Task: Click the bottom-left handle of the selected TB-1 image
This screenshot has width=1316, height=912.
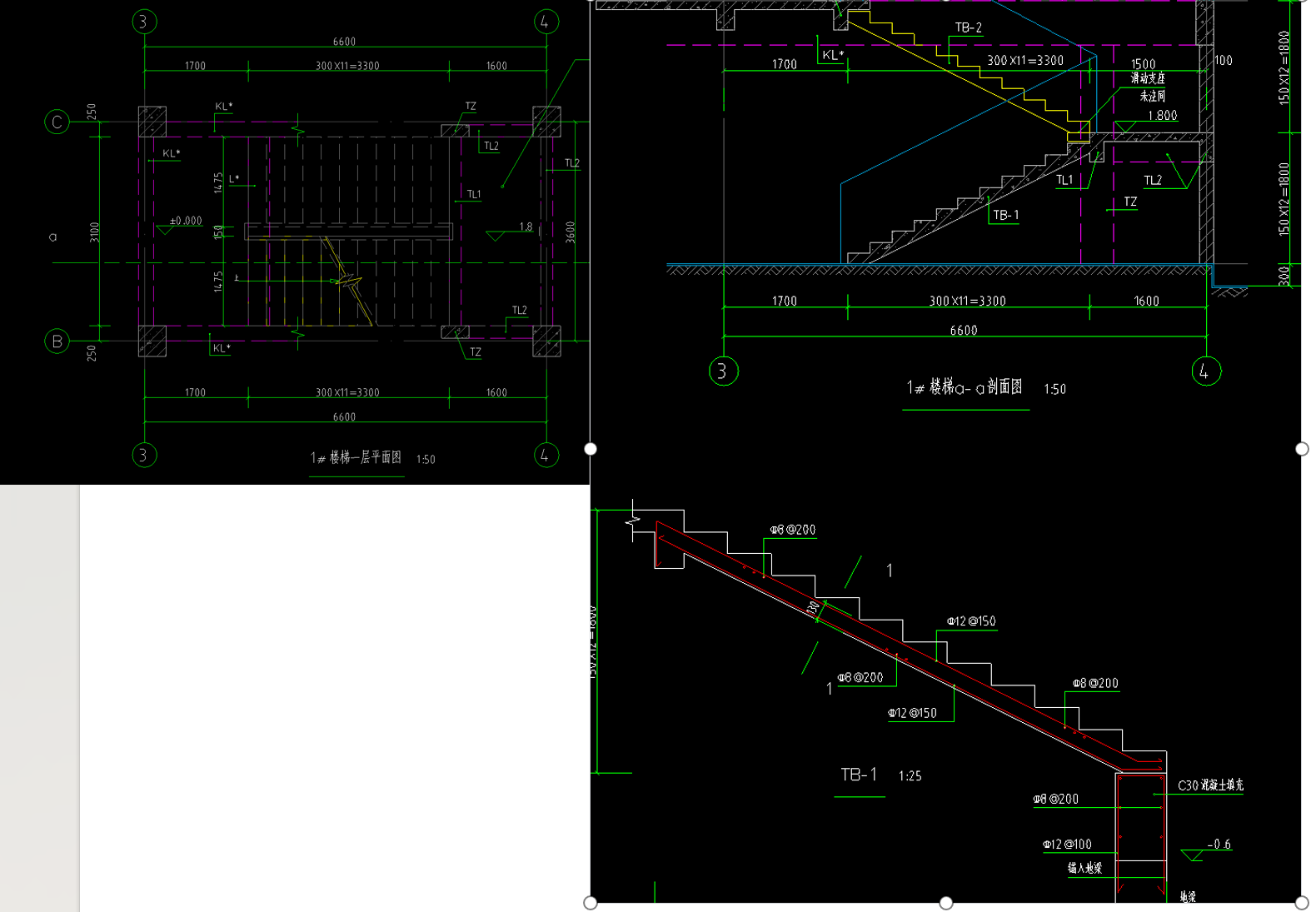Action: click(591, 903)
